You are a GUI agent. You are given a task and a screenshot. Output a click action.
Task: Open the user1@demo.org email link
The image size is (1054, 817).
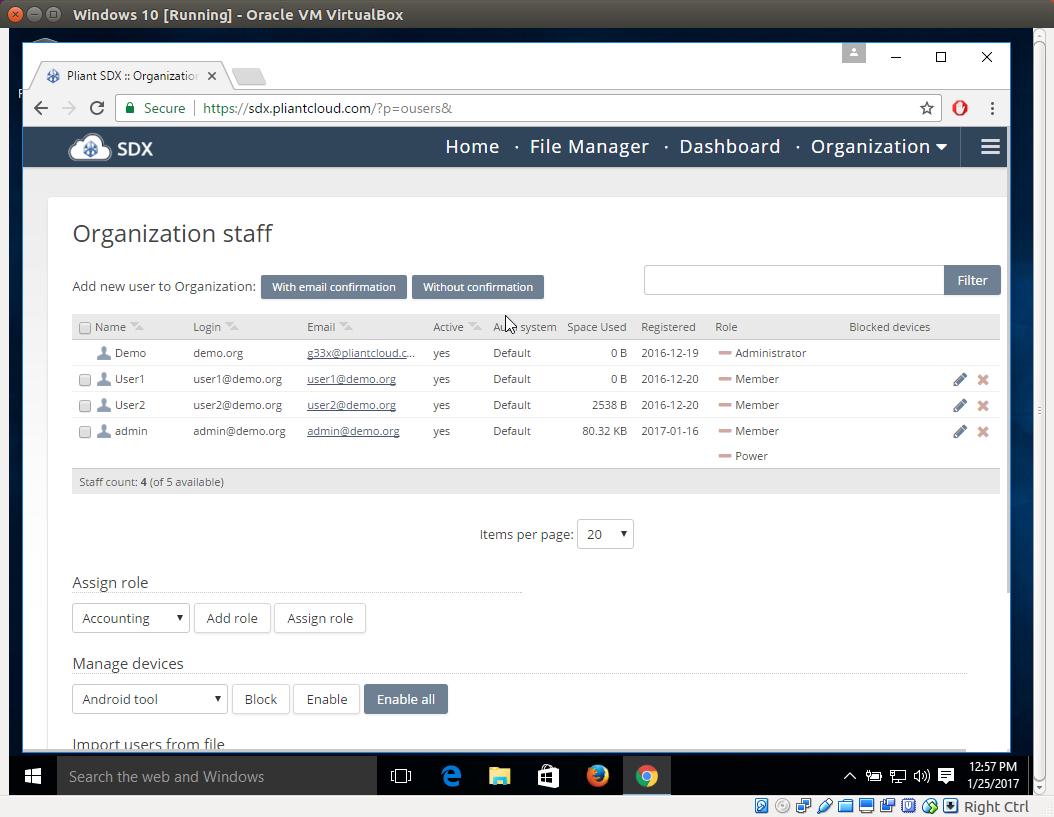[x=352, y=379]
